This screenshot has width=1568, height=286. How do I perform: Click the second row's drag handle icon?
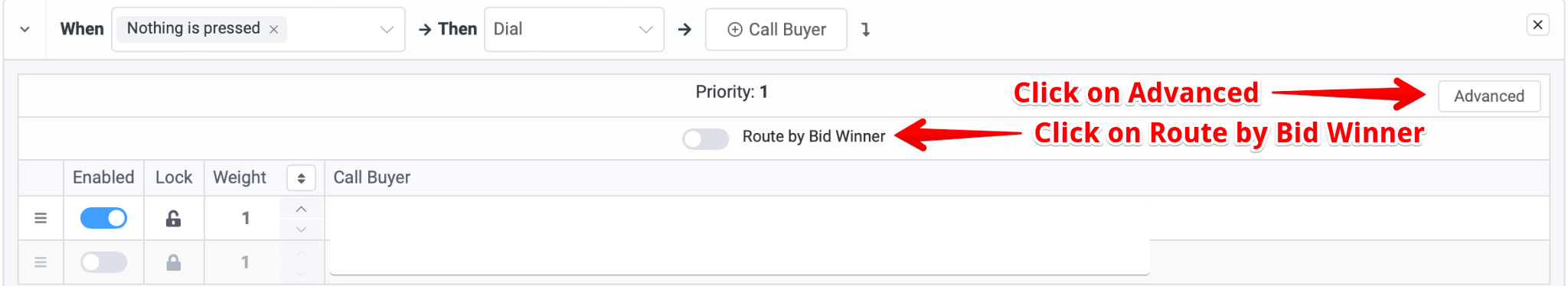point(41,263)
